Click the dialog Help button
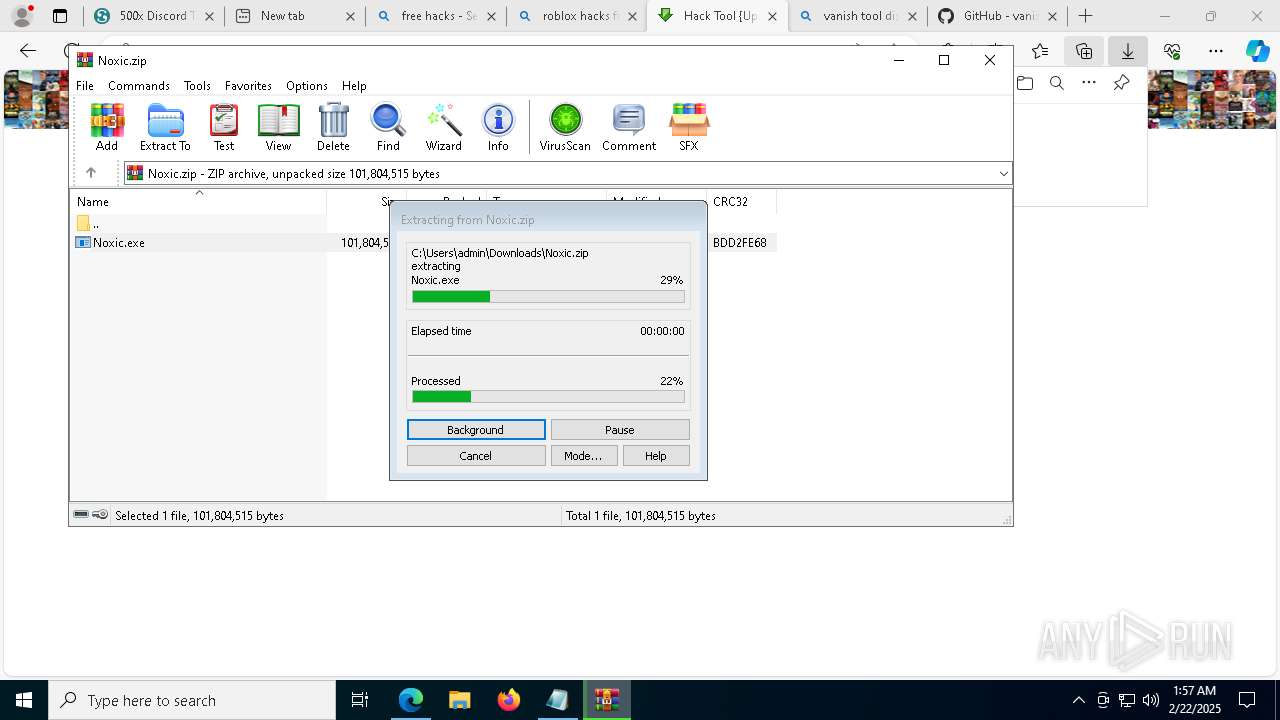The height and width of the screenshot is (720, 1280). pos(656,456)
